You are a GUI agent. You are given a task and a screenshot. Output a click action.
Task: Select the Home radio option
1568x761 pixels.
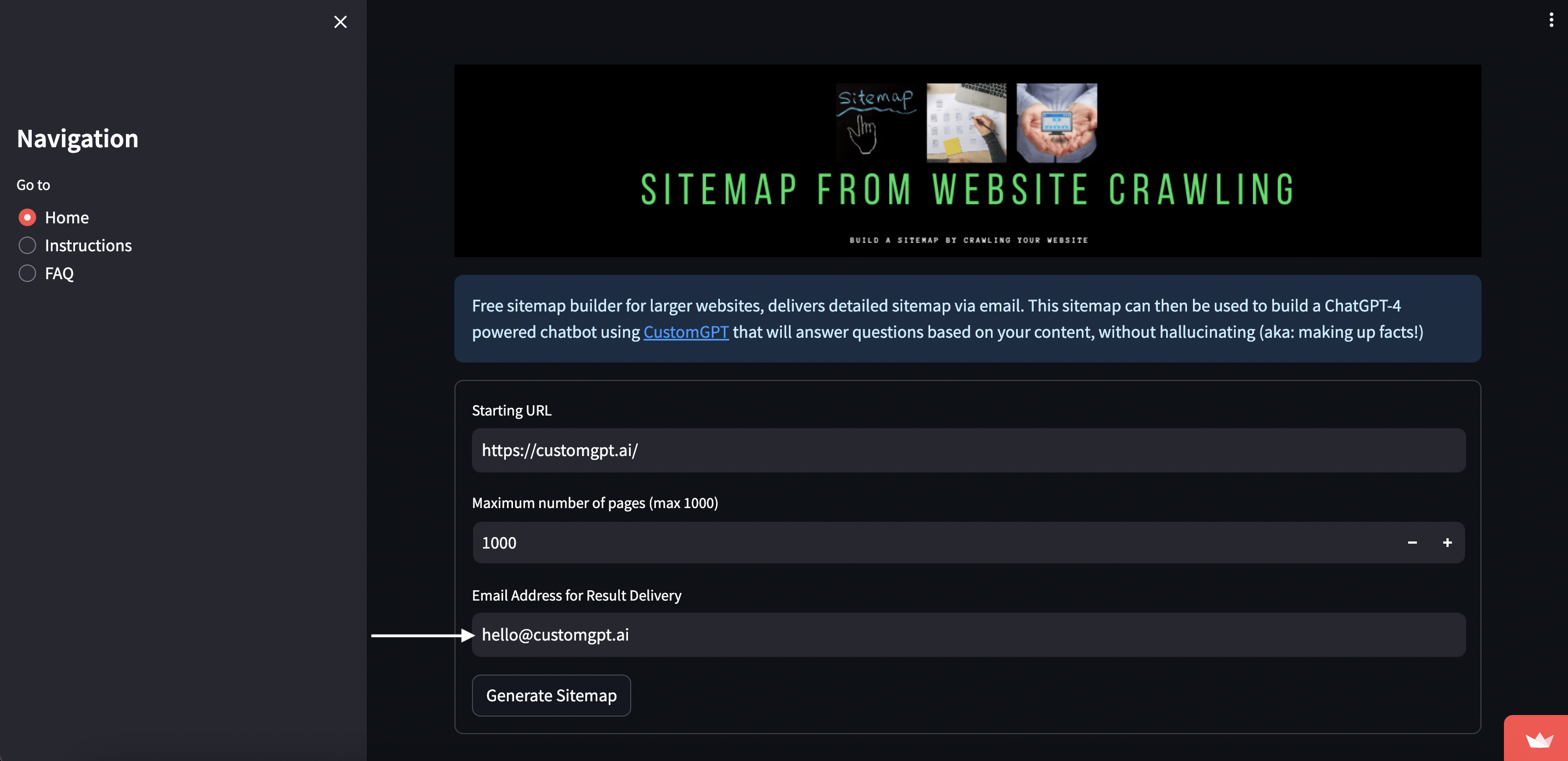coord(27,217)
